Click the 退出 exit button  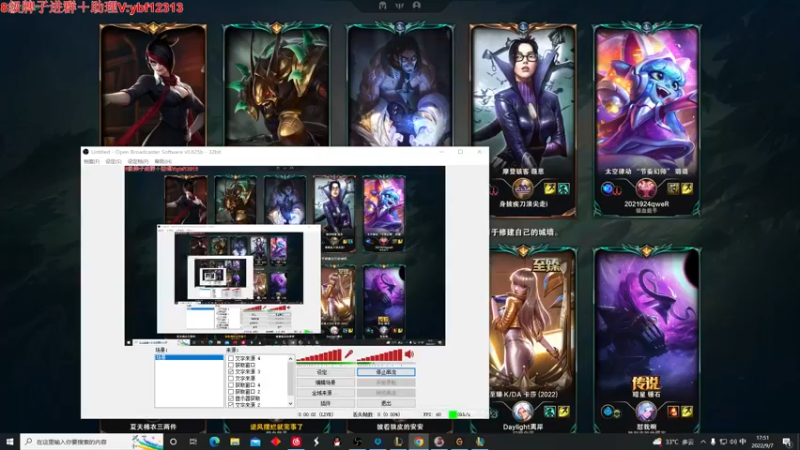386,403
